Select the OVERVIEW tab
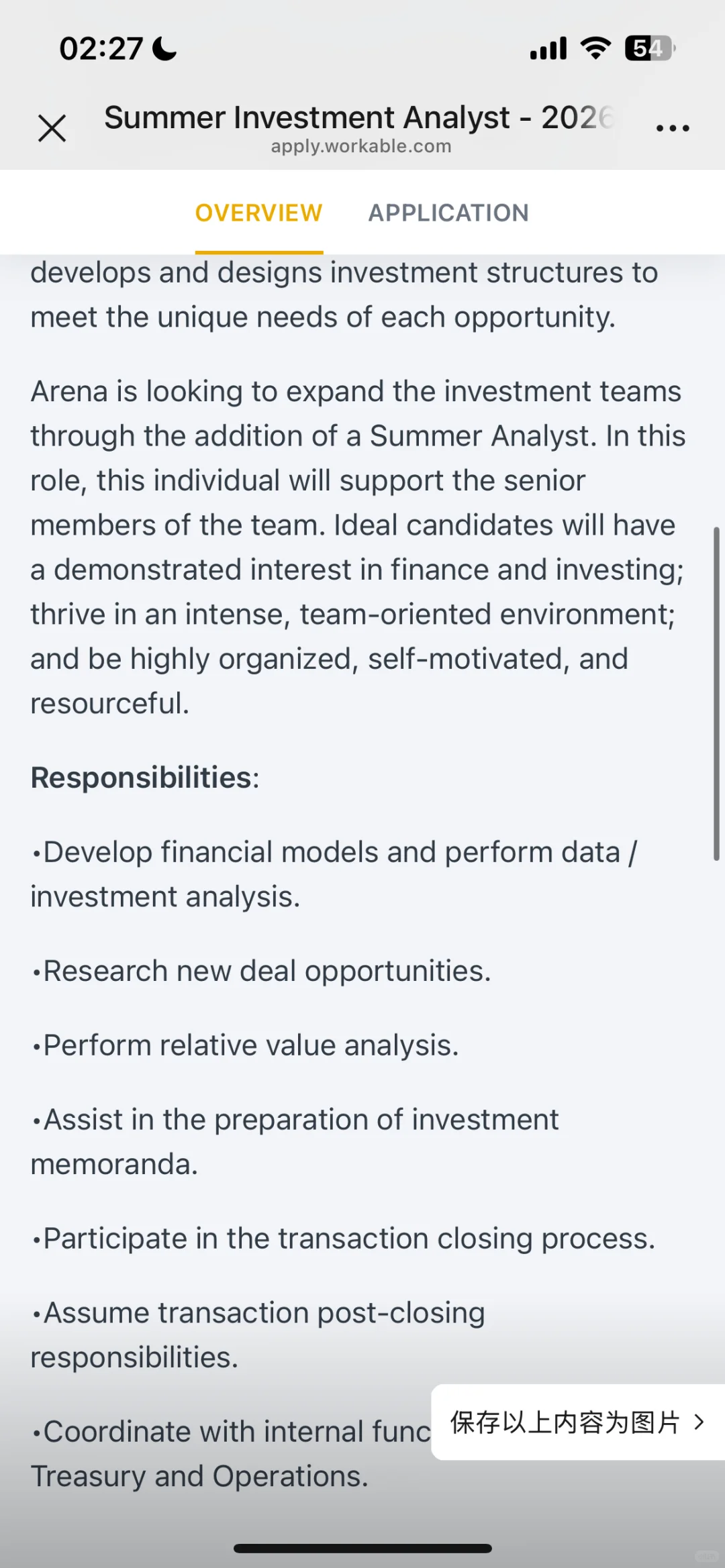Image resolution: width=725 pixels, height=1568 pixels. pyautogui.click(x=259, y=213)
